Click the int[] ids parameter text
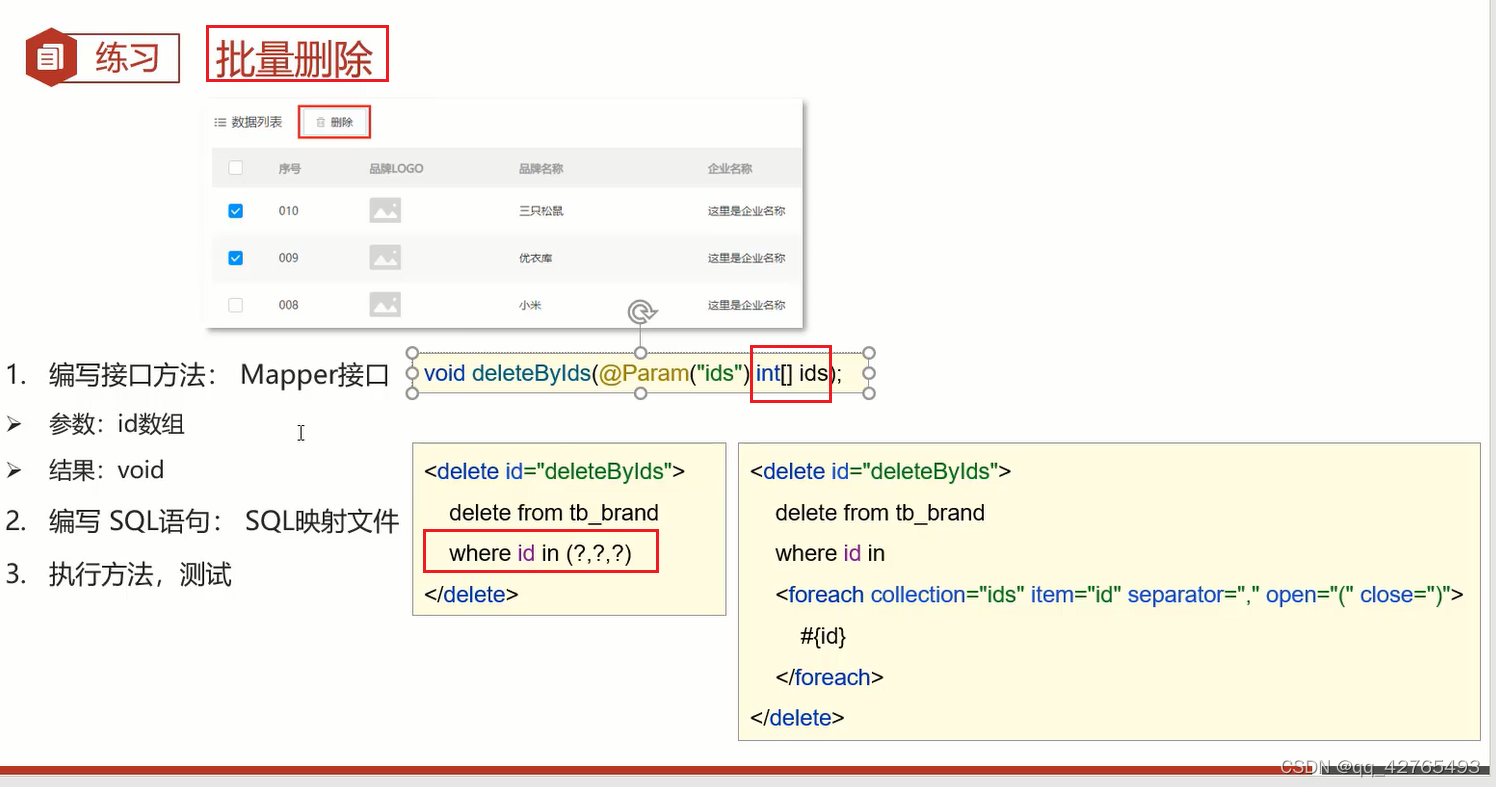The width and height of the screenshot is (1496, 787). point(793,374)
